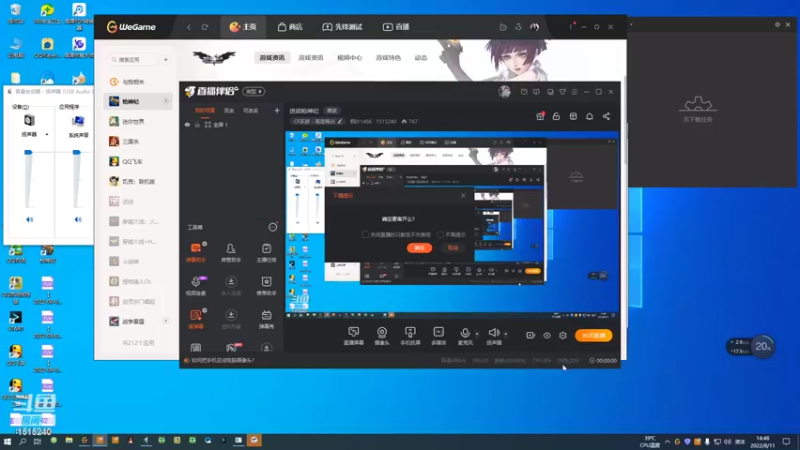Add a new scene with plus icon

(x=277, y=110)
